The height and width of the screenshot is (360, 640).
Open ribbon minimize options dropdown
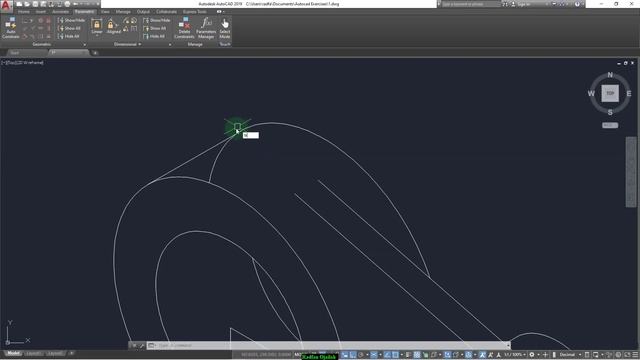[224, 12]
